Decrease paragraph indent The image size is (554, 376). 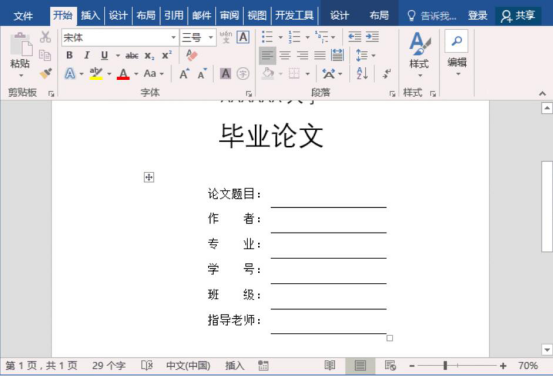pos(354,37)
